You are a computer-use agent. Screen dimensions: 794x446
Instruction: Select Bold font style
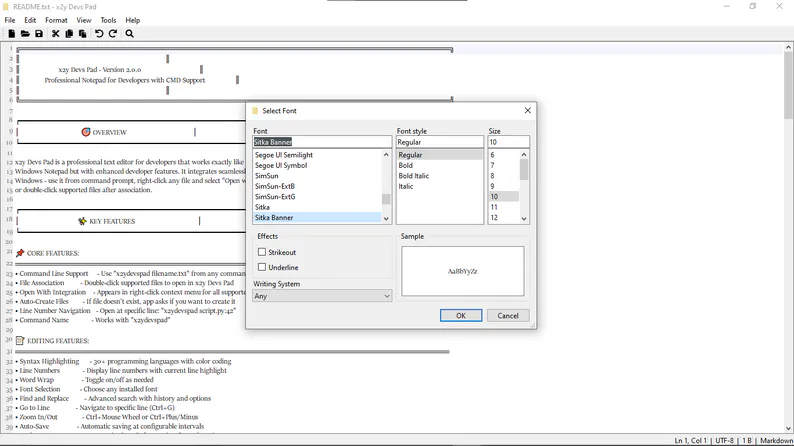coord(440,166)
